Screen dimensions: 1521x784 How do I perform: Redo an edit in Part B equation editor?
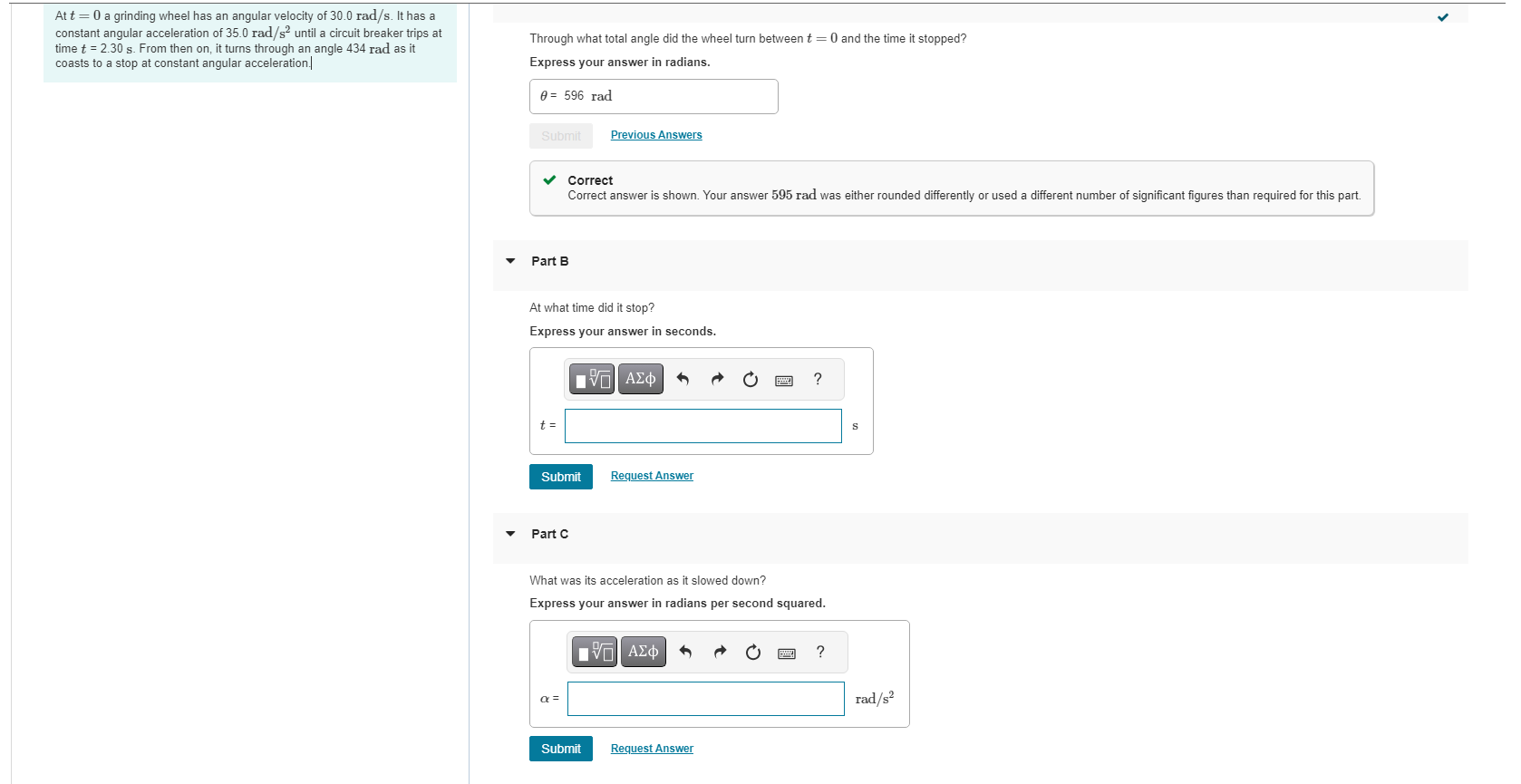click(x=717, y=379)
